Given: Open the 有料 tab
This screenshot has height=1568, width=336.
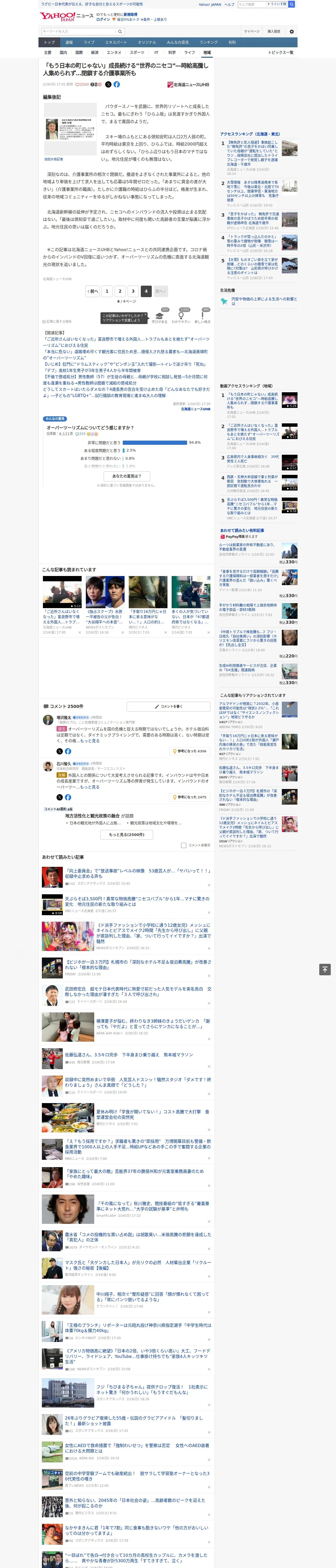Looking at the screenshot, I should [232, 43].
